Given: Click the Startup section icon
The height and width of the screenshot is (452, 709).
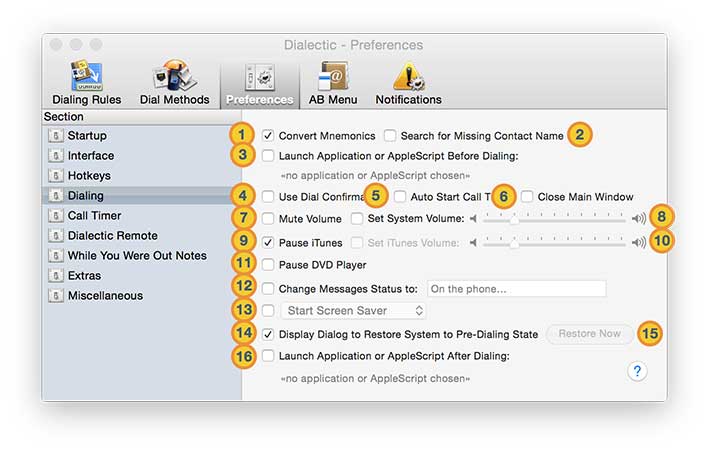Looking at the screenshot, I should (56, 136).
